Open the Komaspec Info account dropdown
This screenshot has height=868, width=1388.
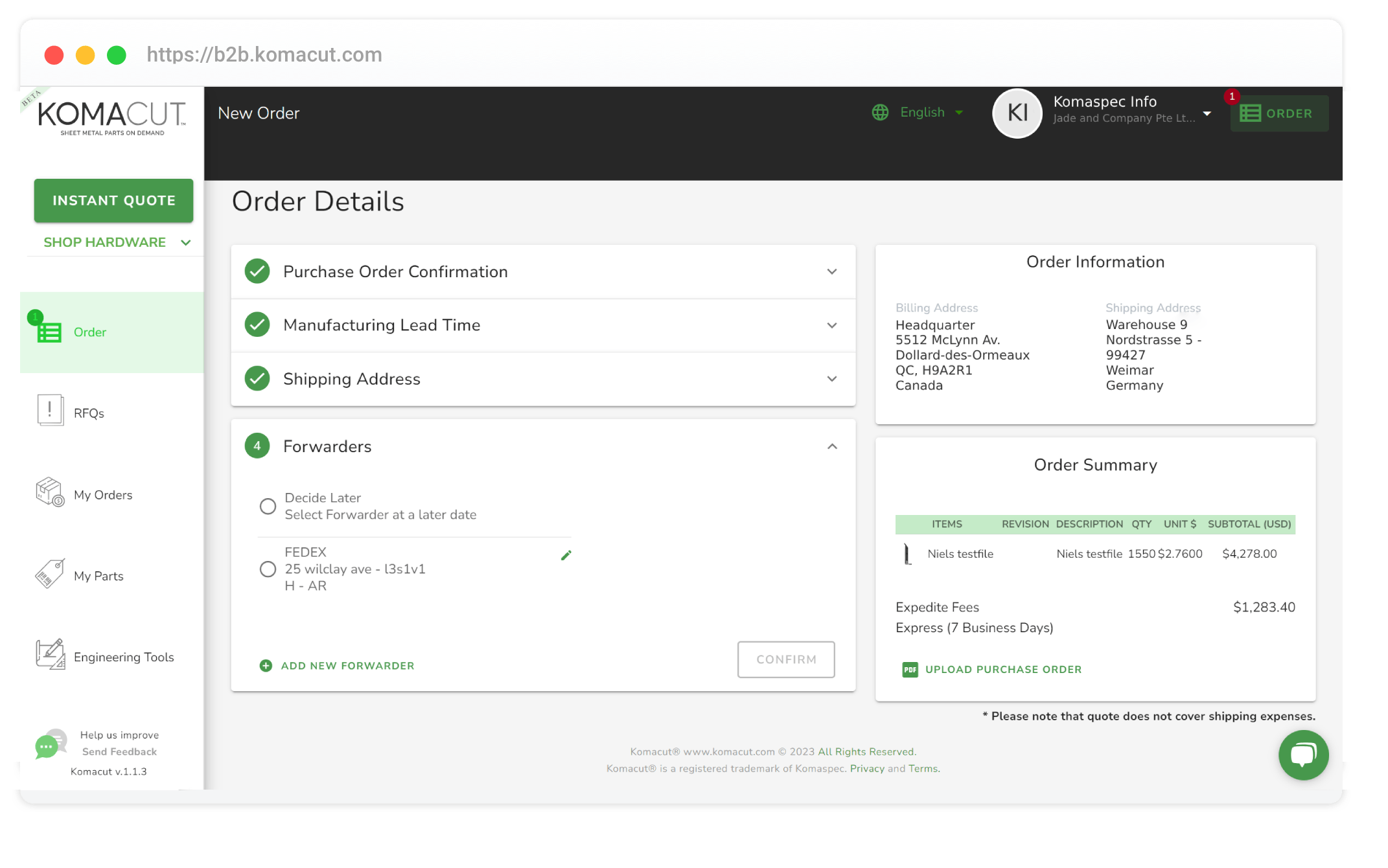tap(1207, 113)
